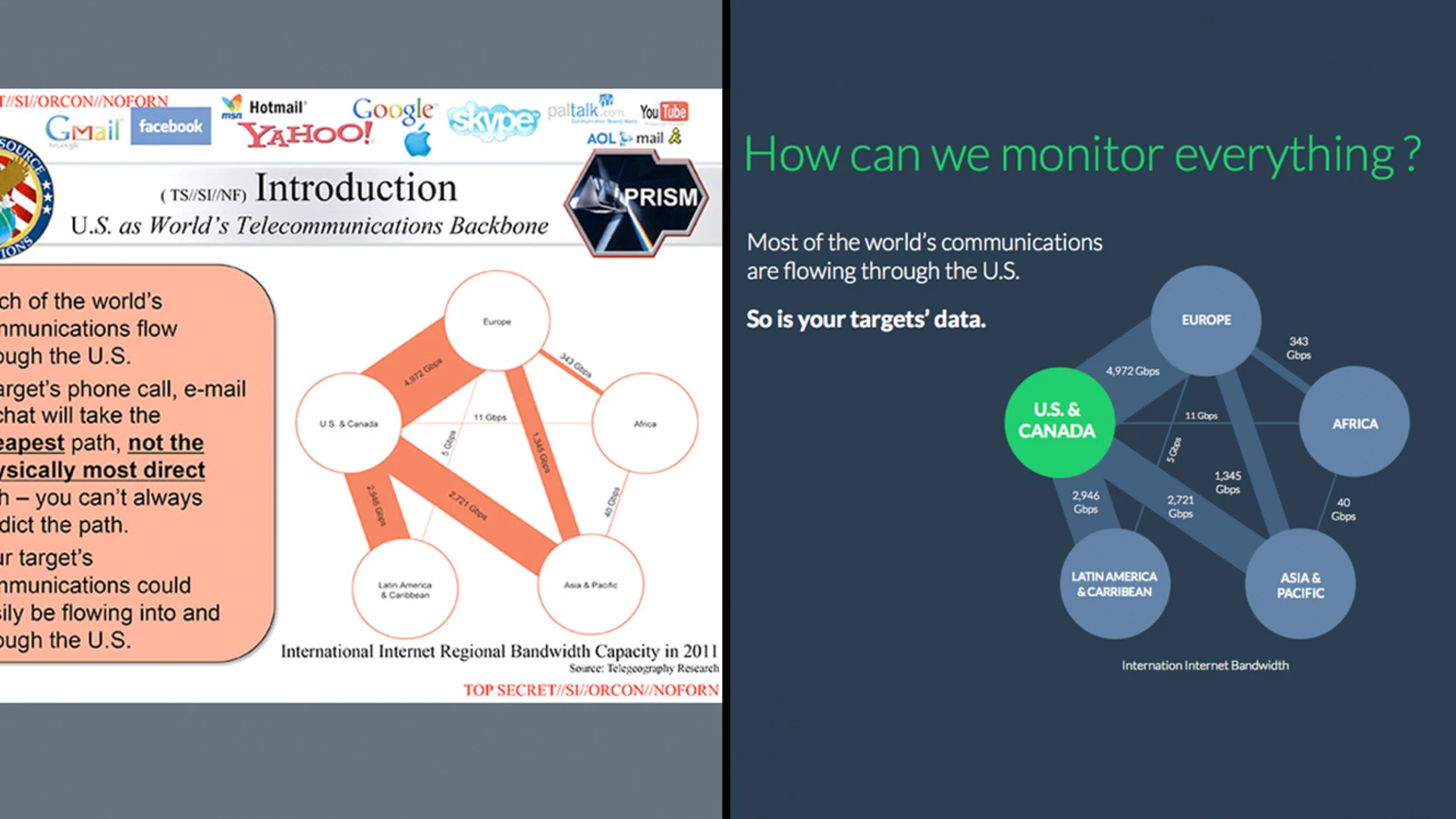Click the Gmail logo

(83, 129)
